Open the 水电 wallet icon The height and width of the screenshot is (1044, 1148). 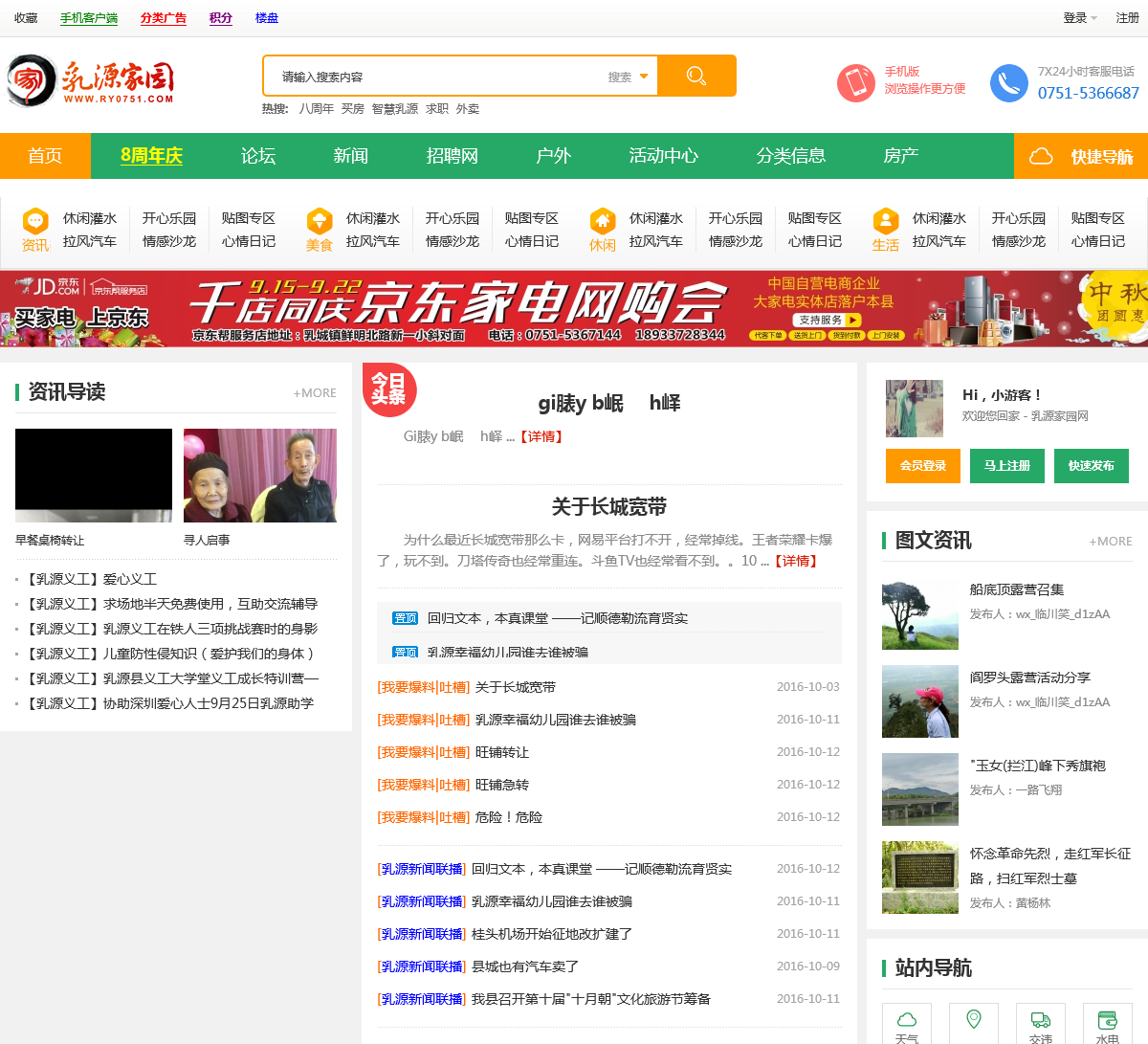tap(1108, 1020)
